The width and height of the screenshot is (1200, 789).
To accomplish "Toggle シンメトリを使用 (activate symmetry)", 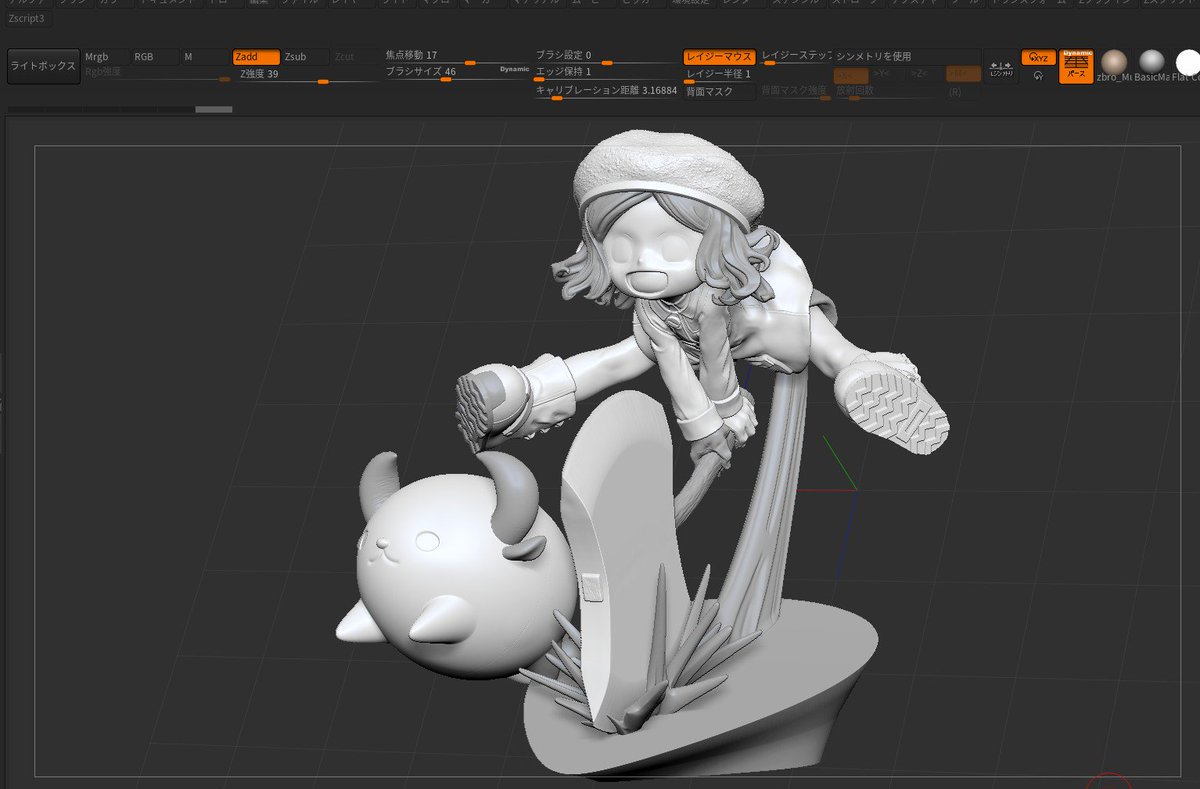I will tap(907, 57).
